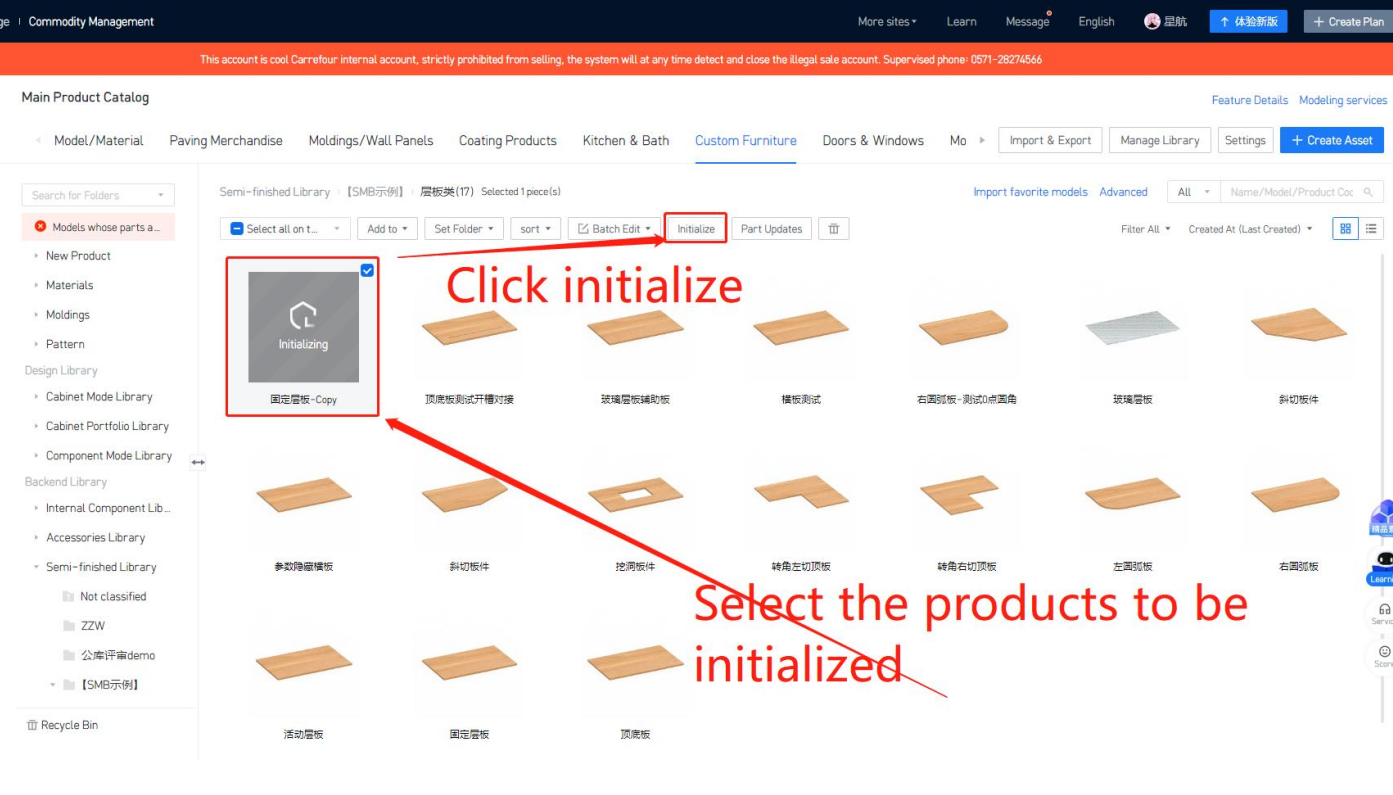The width and height of the screenshot is (1393, 795).
Task: Open the Score smiley widget
Action: tap(1384, 656)
